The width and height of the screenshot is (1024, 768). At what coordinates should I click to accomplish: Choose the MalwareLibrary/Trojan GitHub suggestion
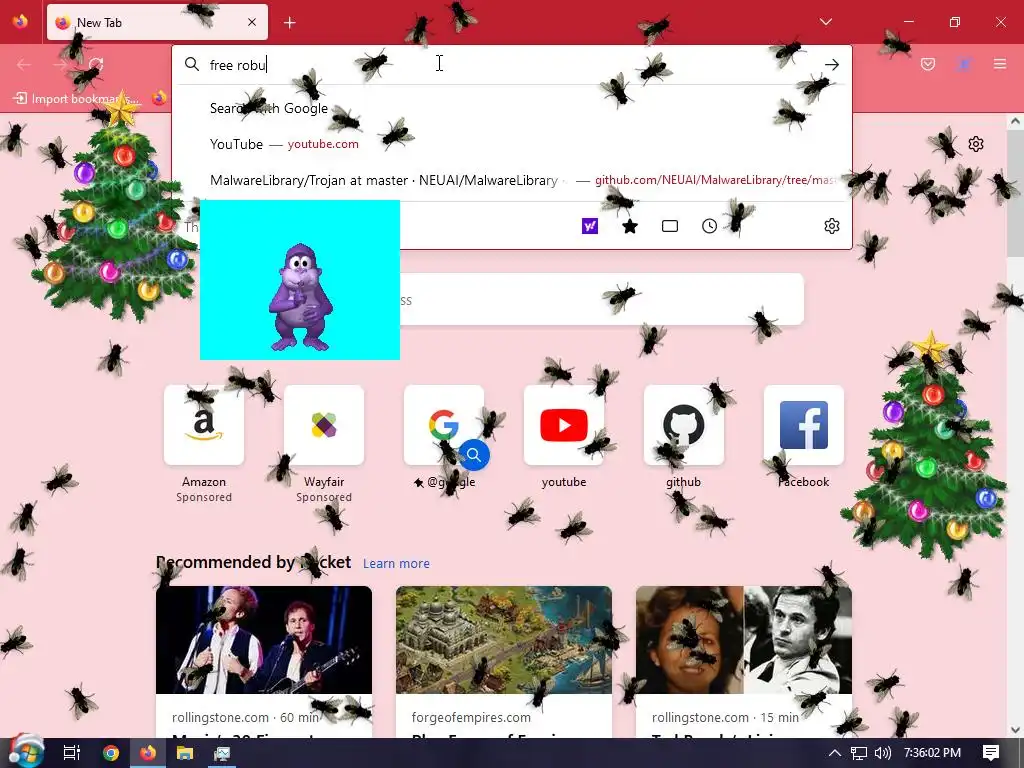pyautogui.click(x=512, y=180)
